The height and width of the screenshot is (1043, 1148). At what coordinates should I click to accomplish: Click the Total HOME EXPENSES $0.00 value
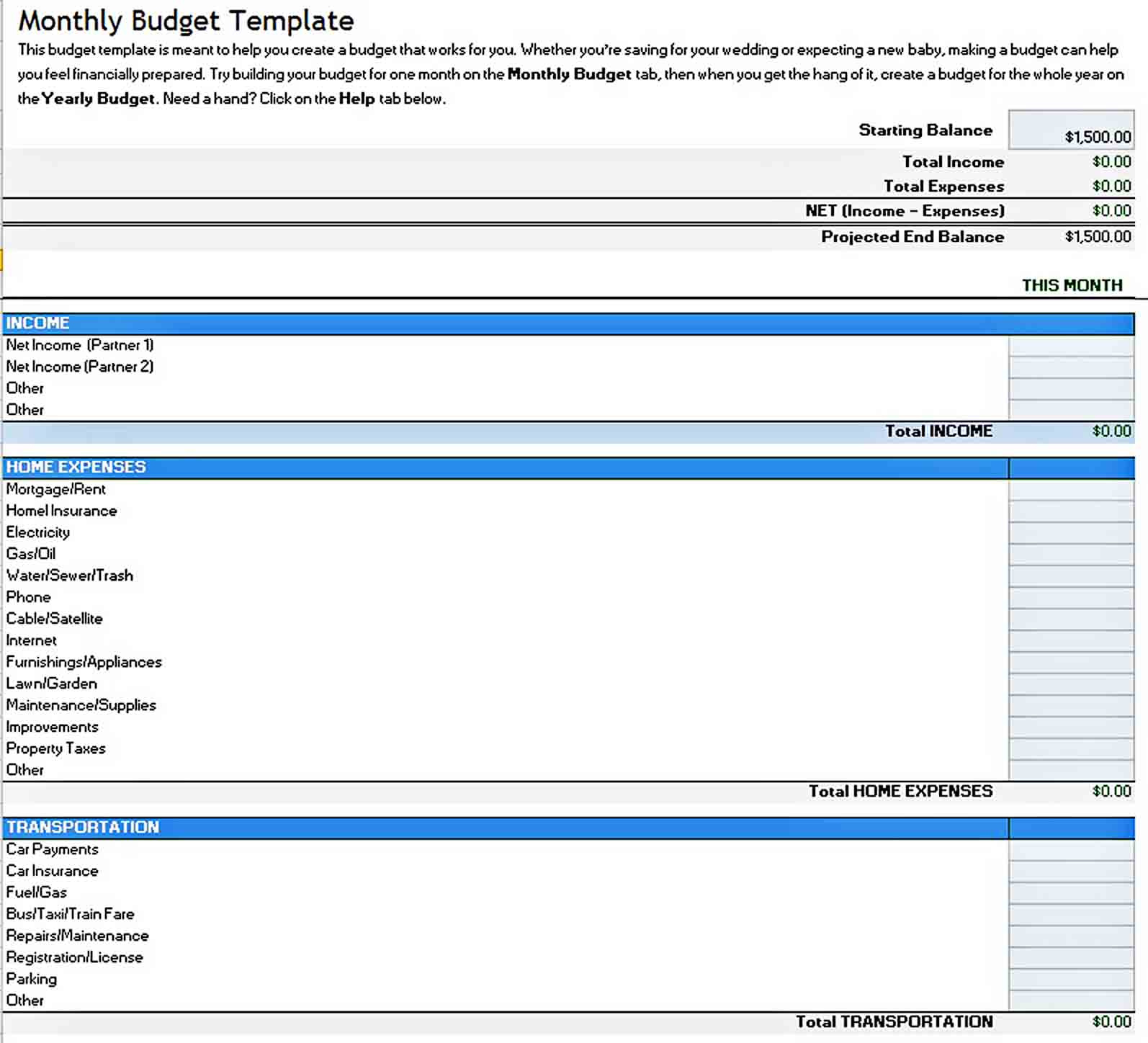[x=1111, y=792]
